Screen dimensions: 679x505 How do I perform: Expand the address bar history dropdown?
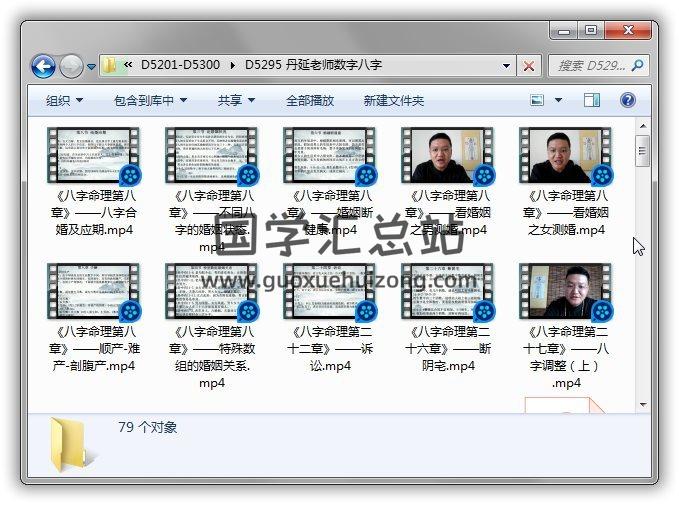506,66
